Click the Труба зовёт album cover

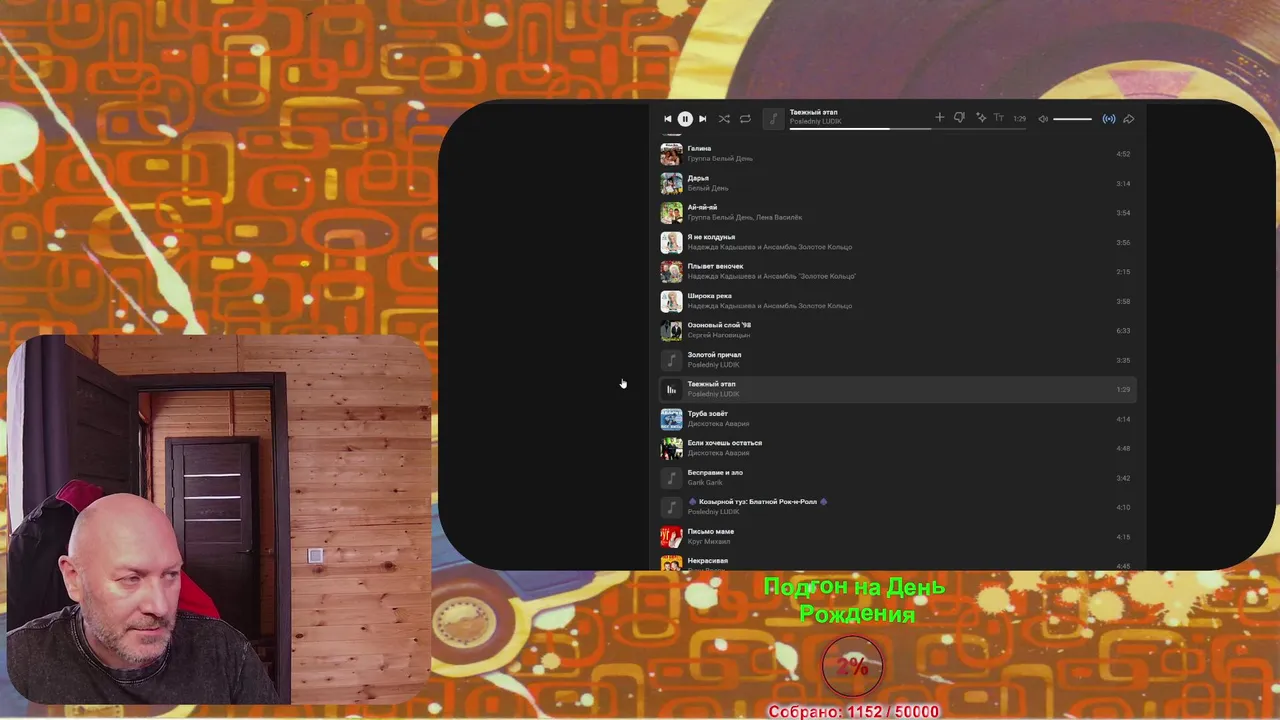point(671,419)
